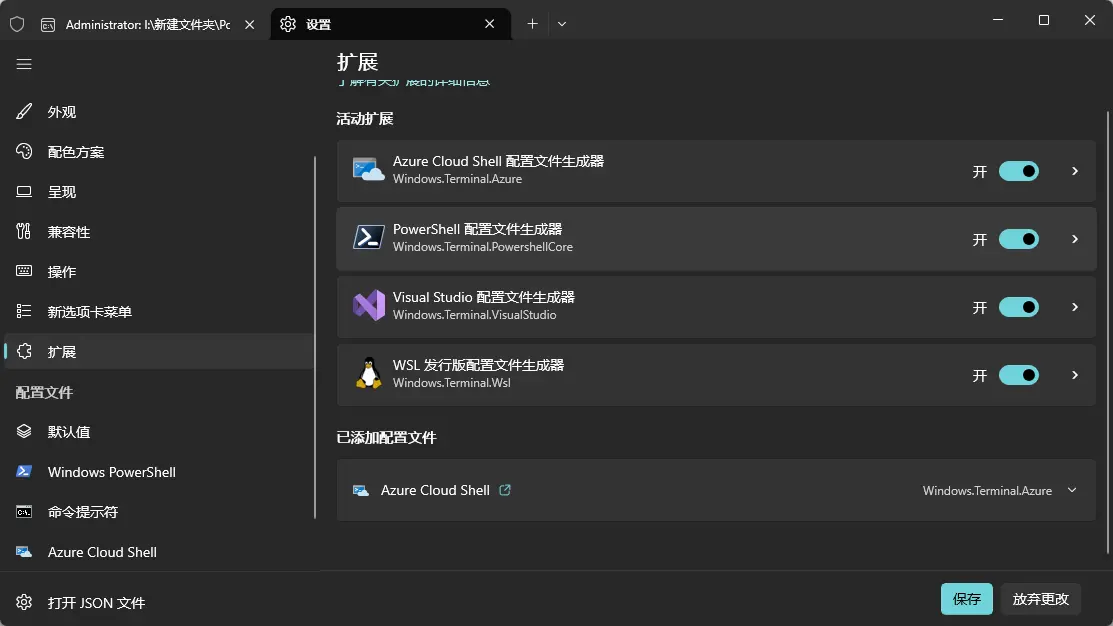The image size is (1113, 626).
Task: Click Windows.Terminal.PowershellCore subtitle text
Action: pyautogui.click(x=483, y=247)
